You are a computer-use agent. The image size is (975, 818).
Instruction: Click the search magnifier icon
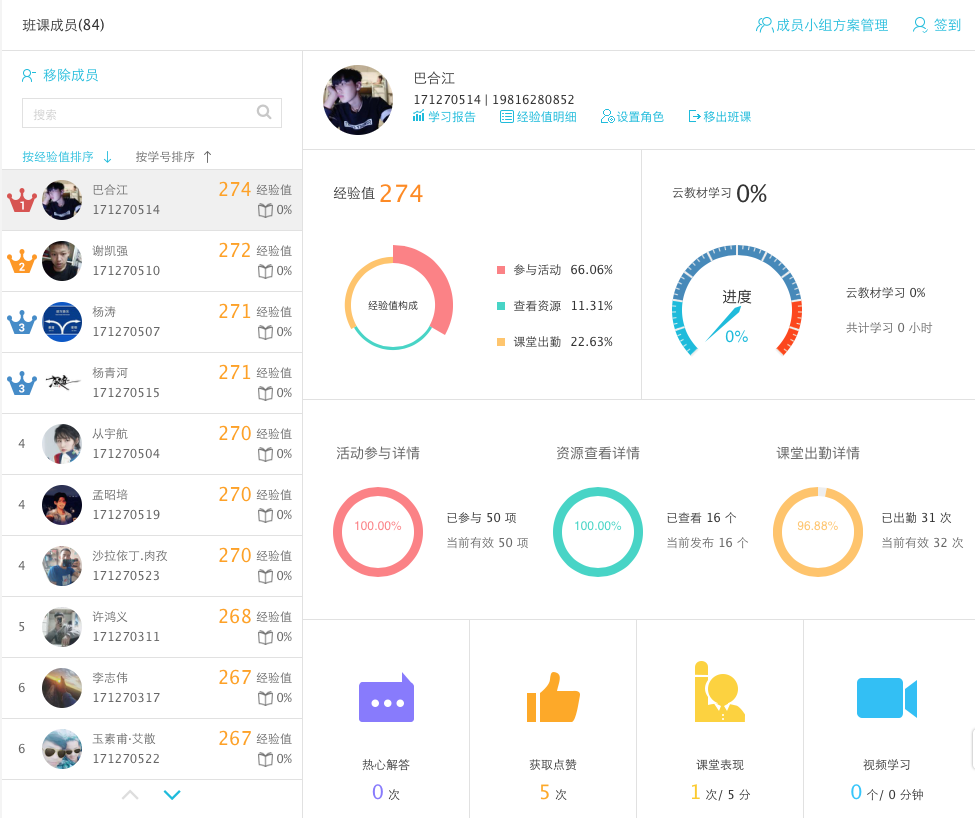264,113
